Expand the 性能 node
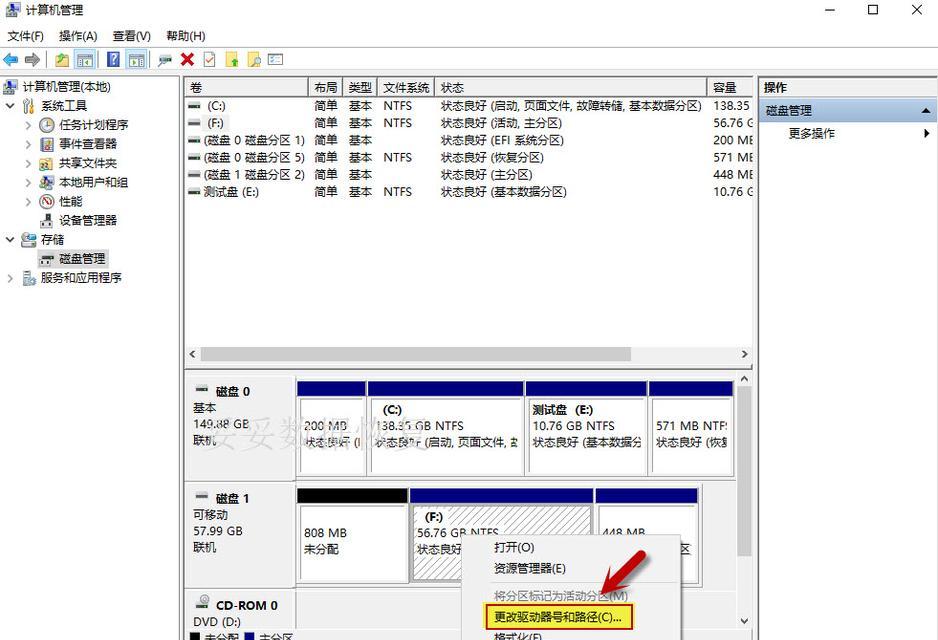The height and width of the screenshot is (640, 938). point(28,202)
